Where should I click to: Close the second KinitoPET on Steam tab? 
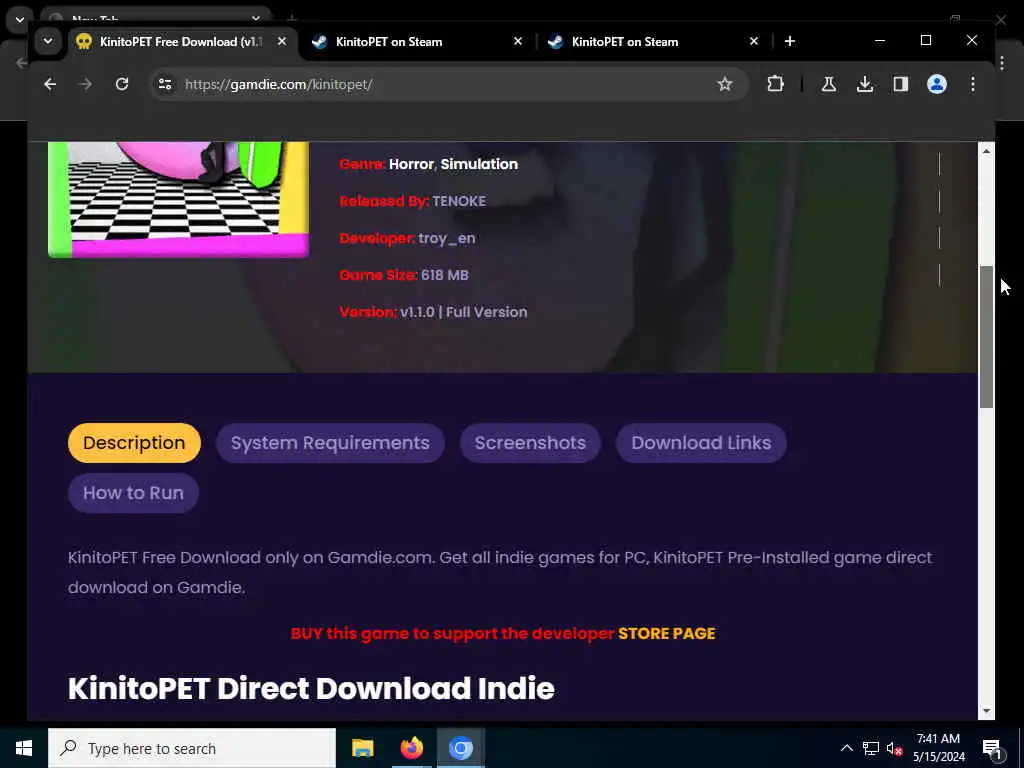(x=754, y=41)
